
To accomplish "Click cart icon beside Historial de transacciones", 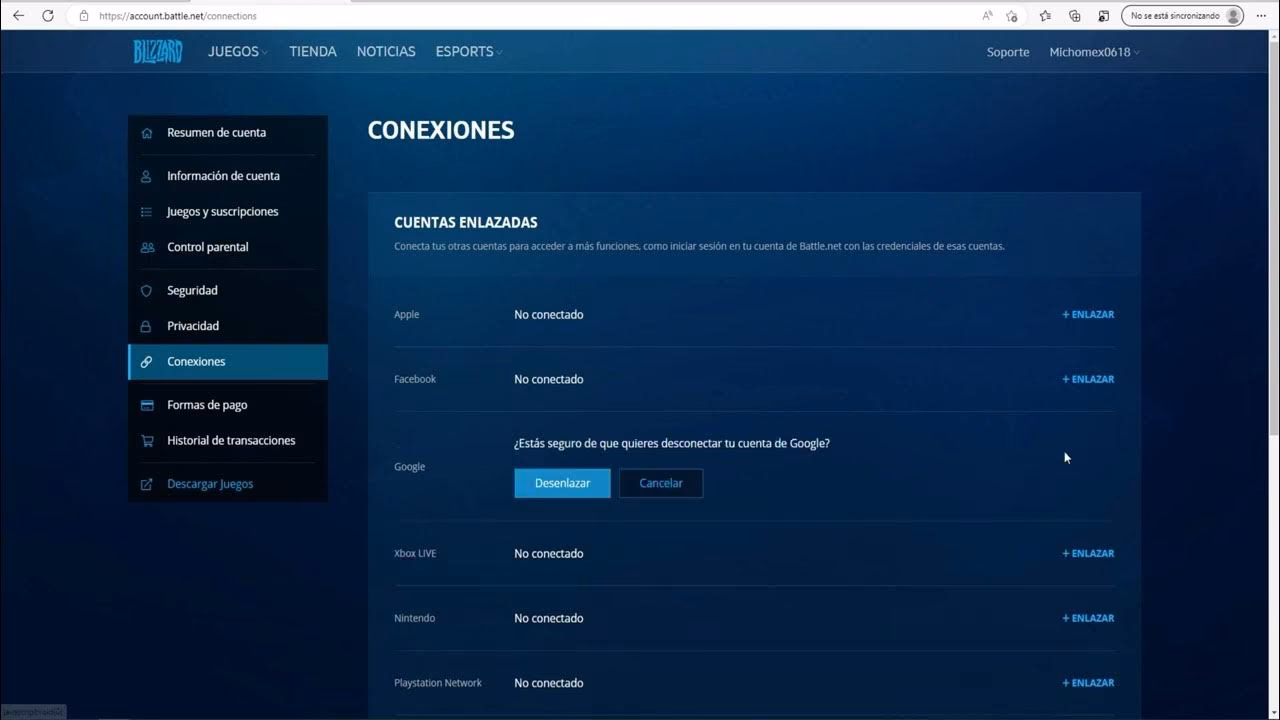I will pos(147,441).
